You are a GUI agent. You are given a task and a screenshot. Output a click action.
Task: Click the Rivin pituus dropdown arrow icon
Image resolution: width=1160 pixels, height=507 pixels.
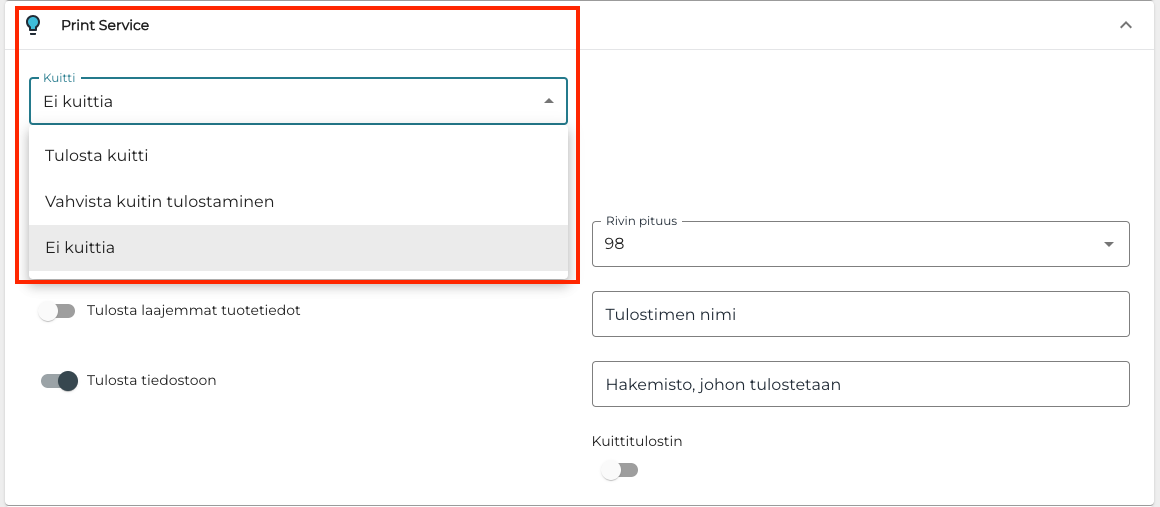1108,244
